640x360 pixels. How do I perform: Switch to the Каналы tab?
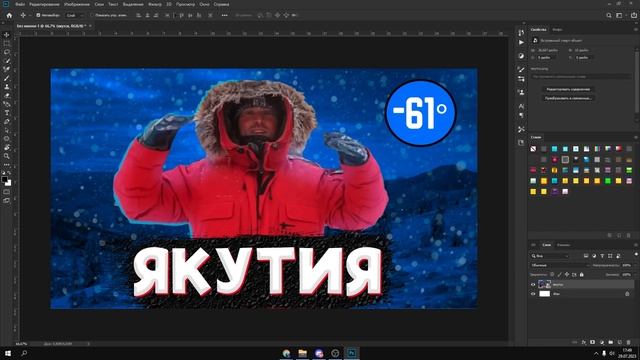click(564, 245)
